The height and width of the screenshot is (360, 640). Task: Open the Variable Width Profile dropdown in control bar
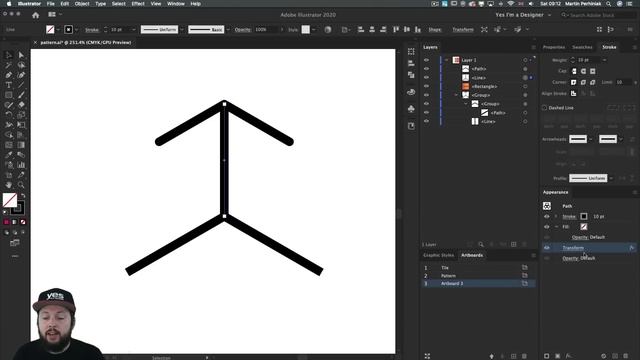point(182,29)
